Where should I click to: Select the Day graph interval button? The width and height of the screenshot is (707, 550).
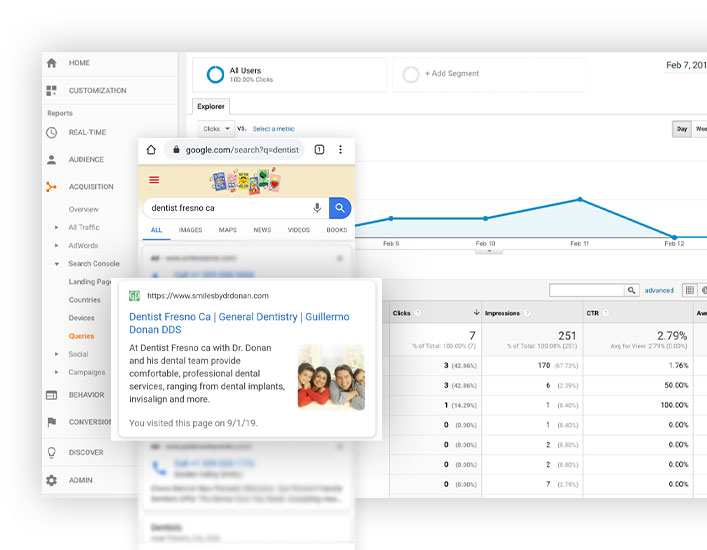(682, 129)
